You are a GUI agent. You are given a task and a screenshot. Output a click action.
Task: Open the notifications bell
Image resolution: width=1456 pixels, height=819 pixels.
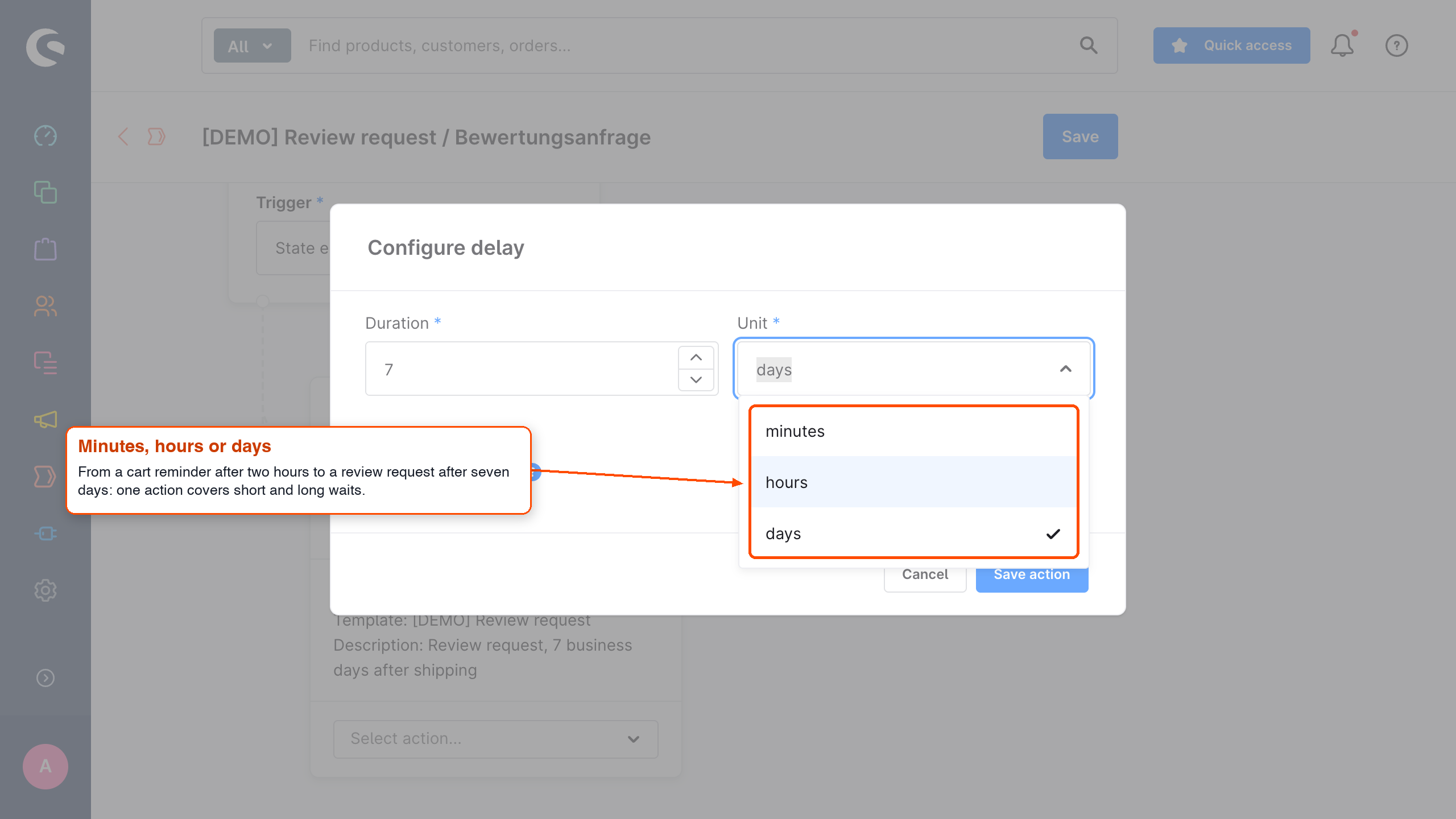1343,45
